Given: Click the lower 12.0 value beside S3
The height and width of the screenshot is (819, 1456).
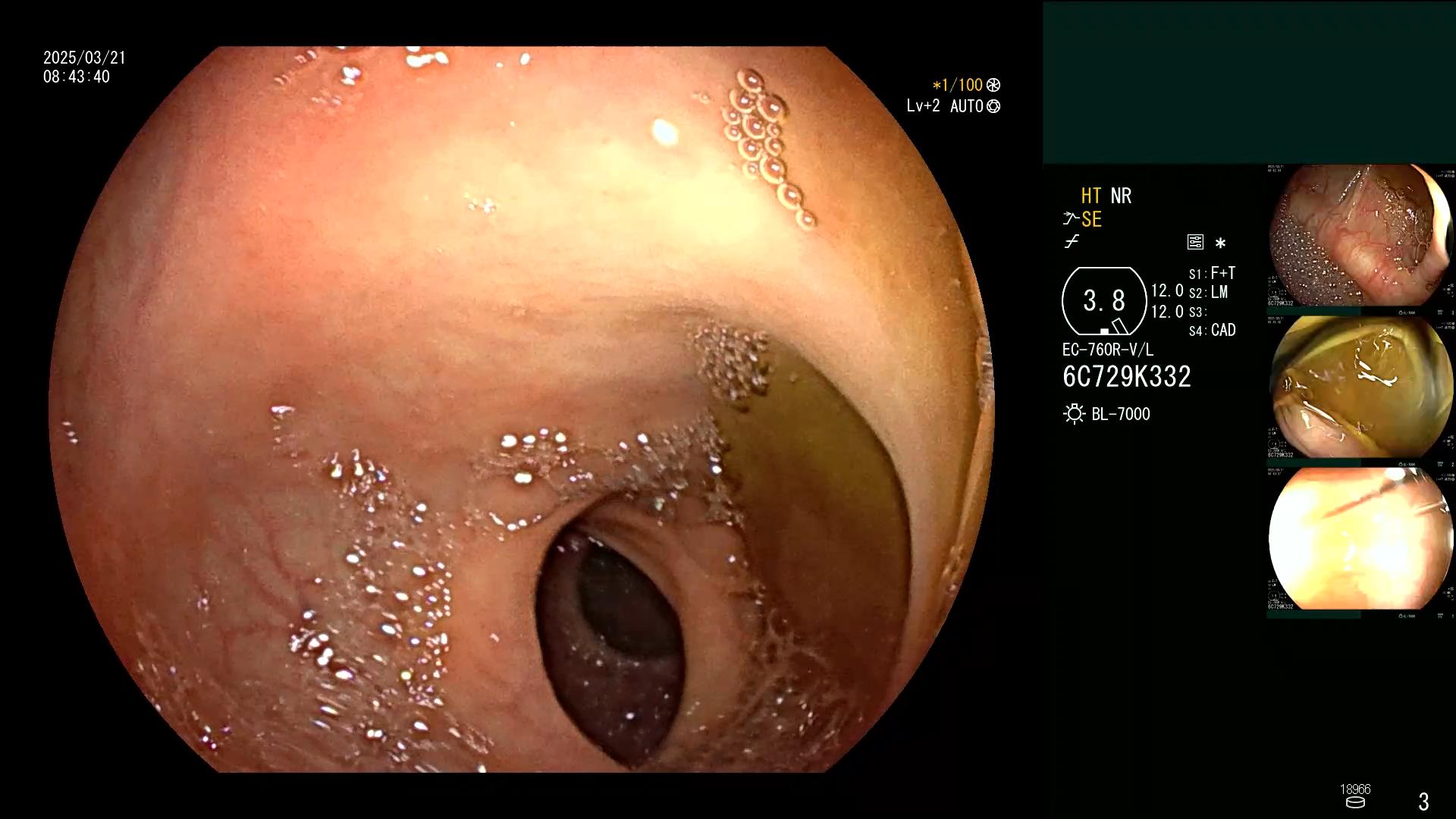Looking at the screenshot, I should (x=1167, y=312).
